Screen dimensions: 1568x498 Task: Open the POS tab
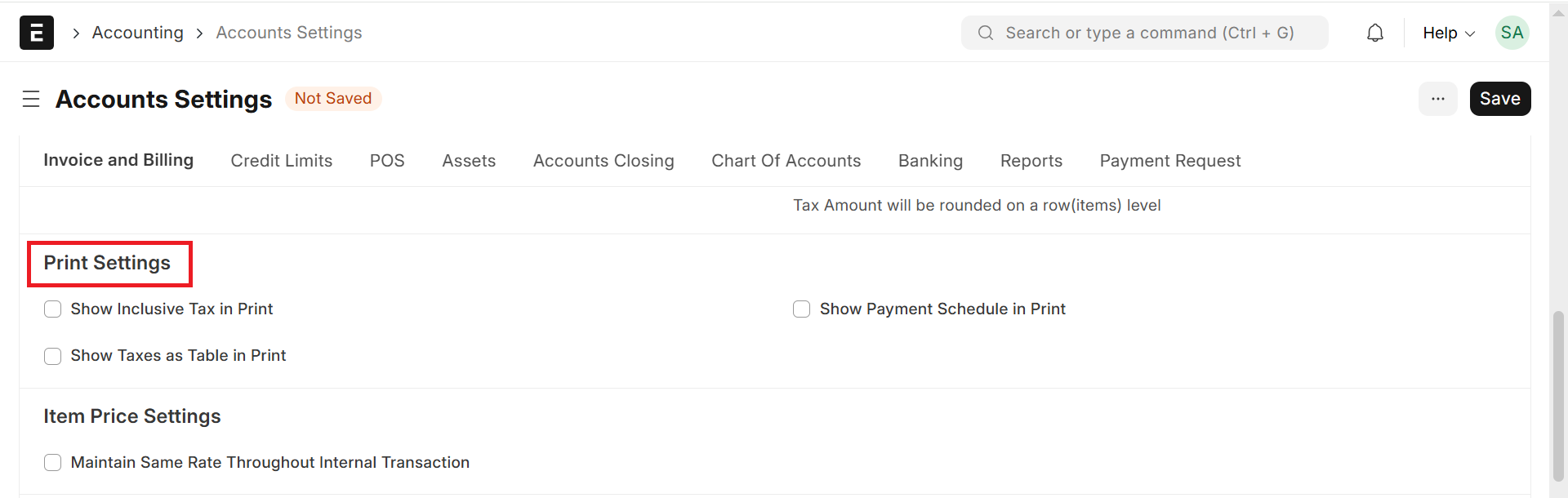(387, 161)
